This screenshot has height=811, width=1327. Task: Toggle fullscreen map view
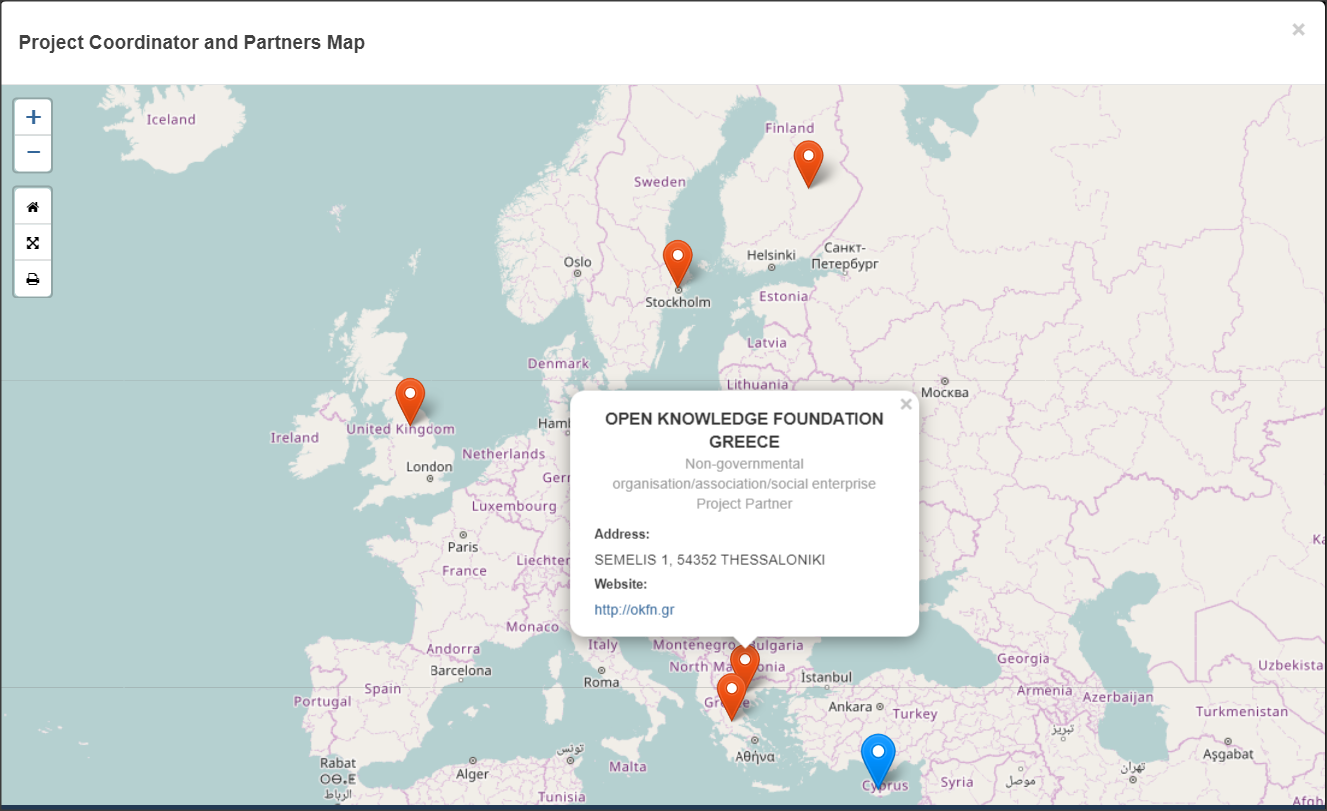[x=33, y=243]
